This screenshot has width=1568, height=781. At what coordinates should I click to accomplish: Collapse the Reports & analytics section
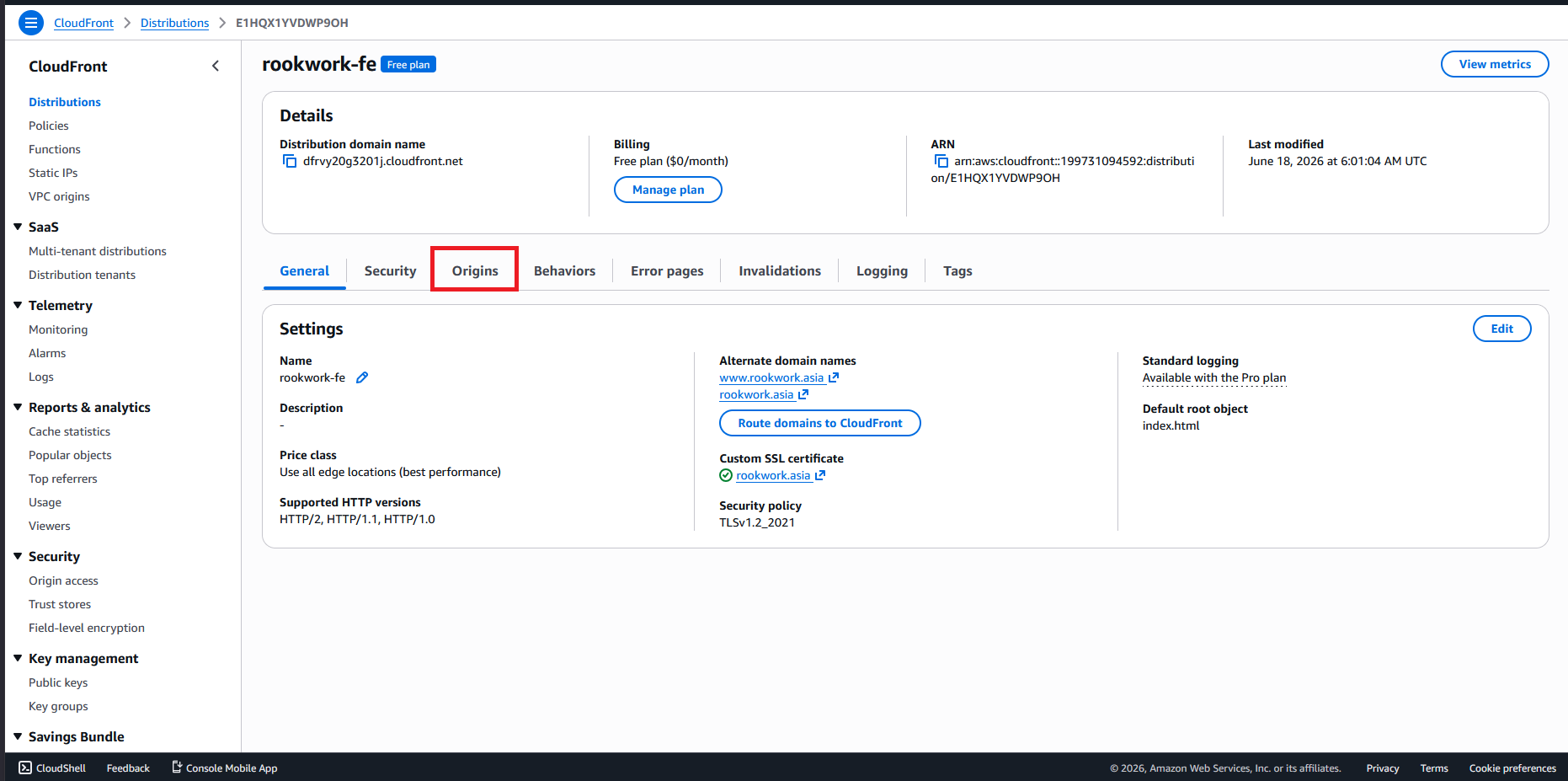pos(18,407)
